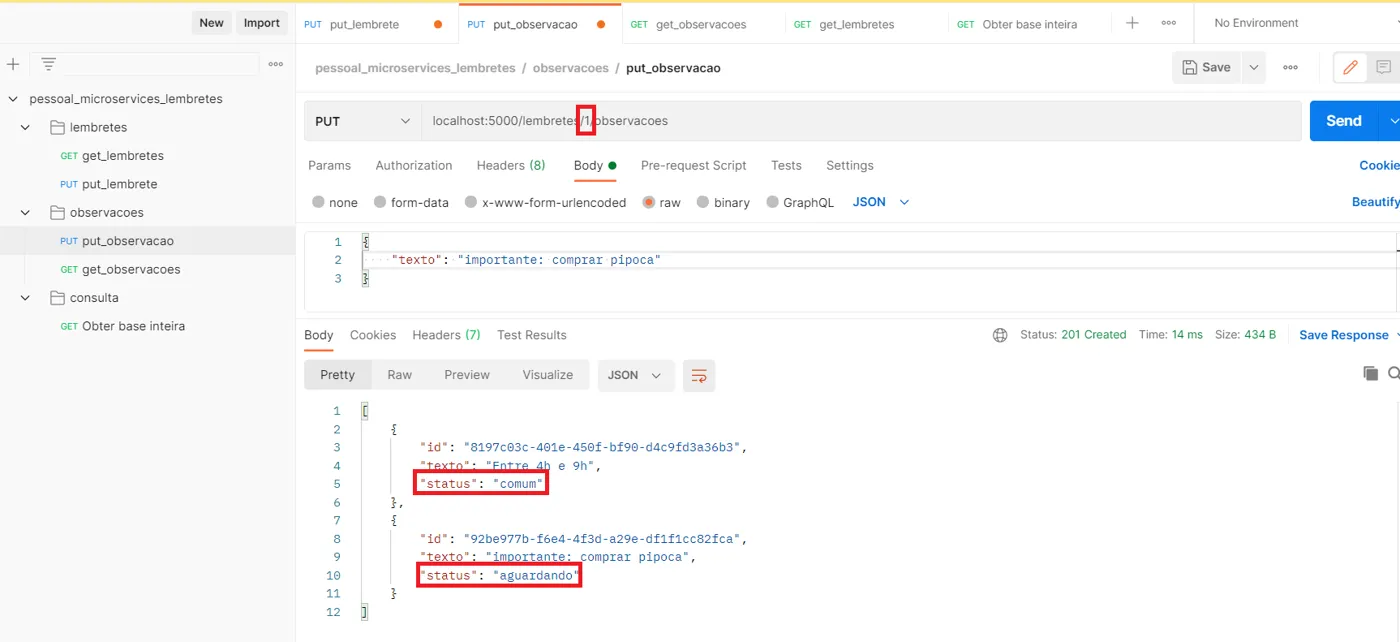Open the Pre-request Script tab
Viewport: 1400px width, 642px height.
coord(694,165)
